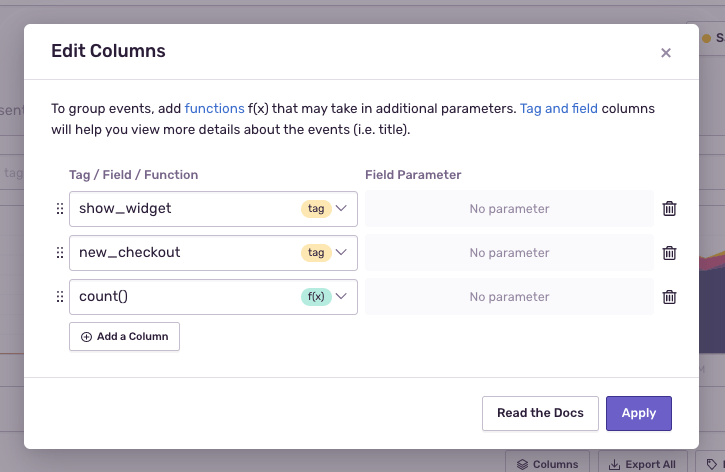Grab drag handle beside show_widget
This screenshot has width=725, height=472.
click(59, 209)
